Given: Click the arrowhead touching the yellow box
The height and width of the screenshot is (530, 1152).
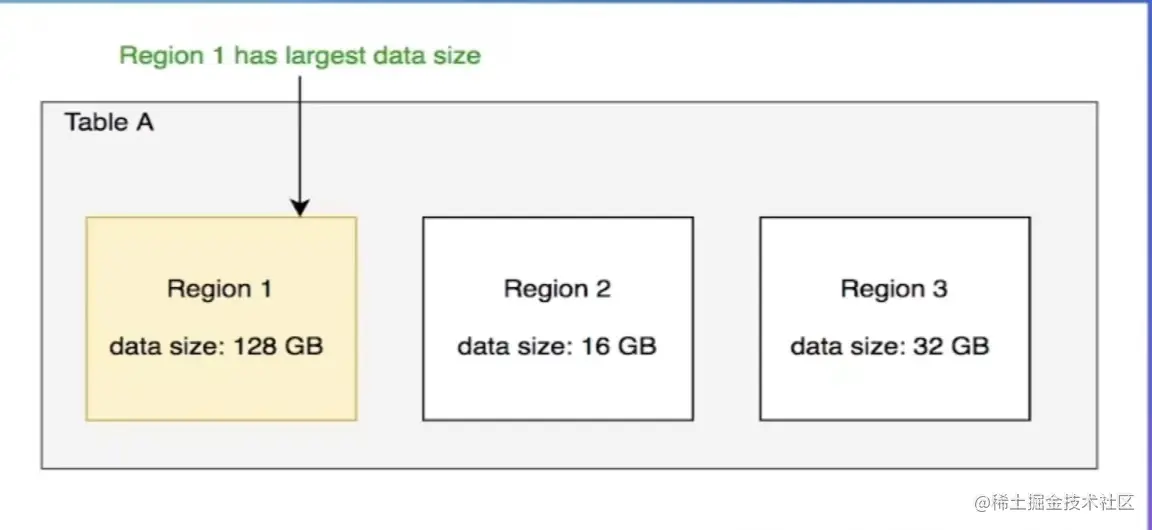Looking at the screenshot, I should click(x=300, y=208).
